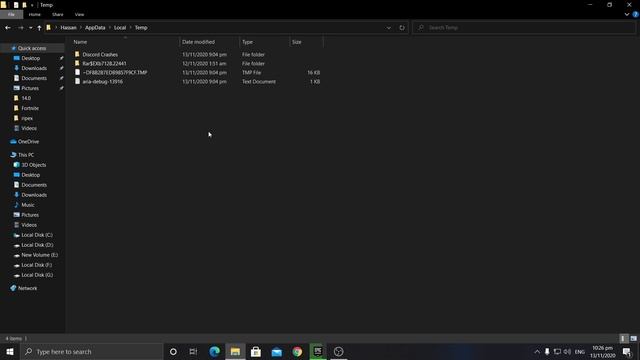
Task: Open the 14.0 folder shortcut
Action: [26, 98]
